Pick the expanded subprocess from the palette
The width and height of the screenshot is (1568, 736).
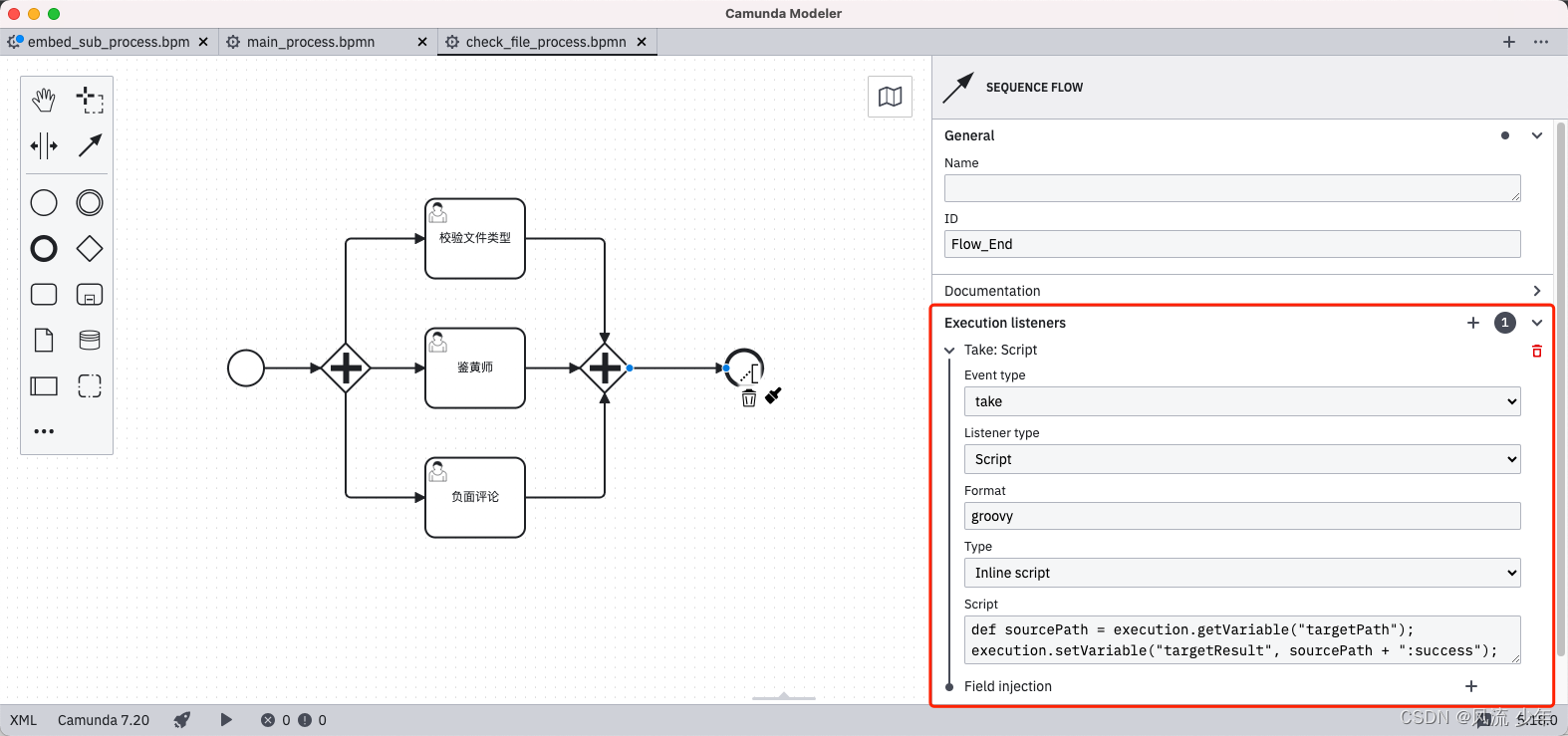(90, 295)
